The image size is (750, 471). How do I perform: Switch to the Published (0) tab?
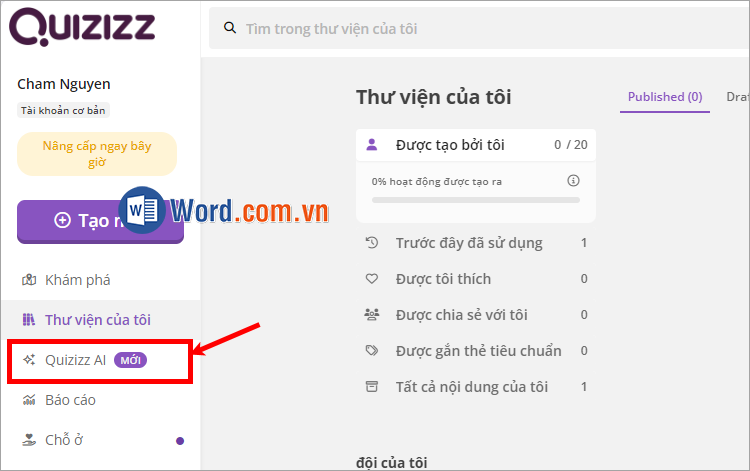(665, 97)
